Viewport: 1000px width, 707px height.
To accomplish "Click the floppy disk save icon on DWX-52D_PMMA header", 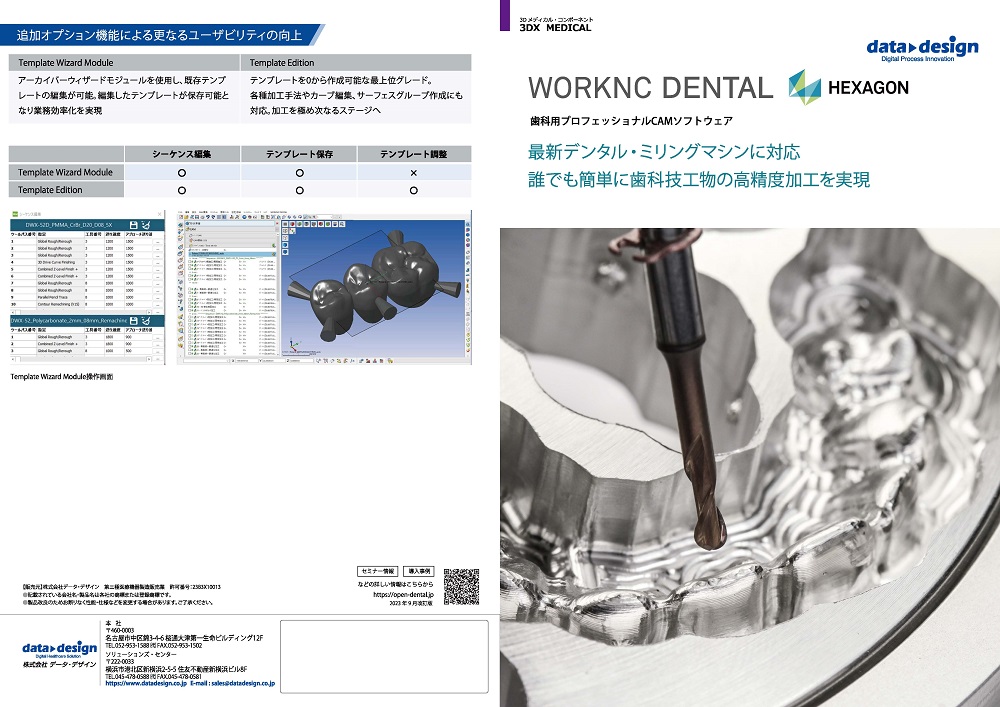I will 134,224.
